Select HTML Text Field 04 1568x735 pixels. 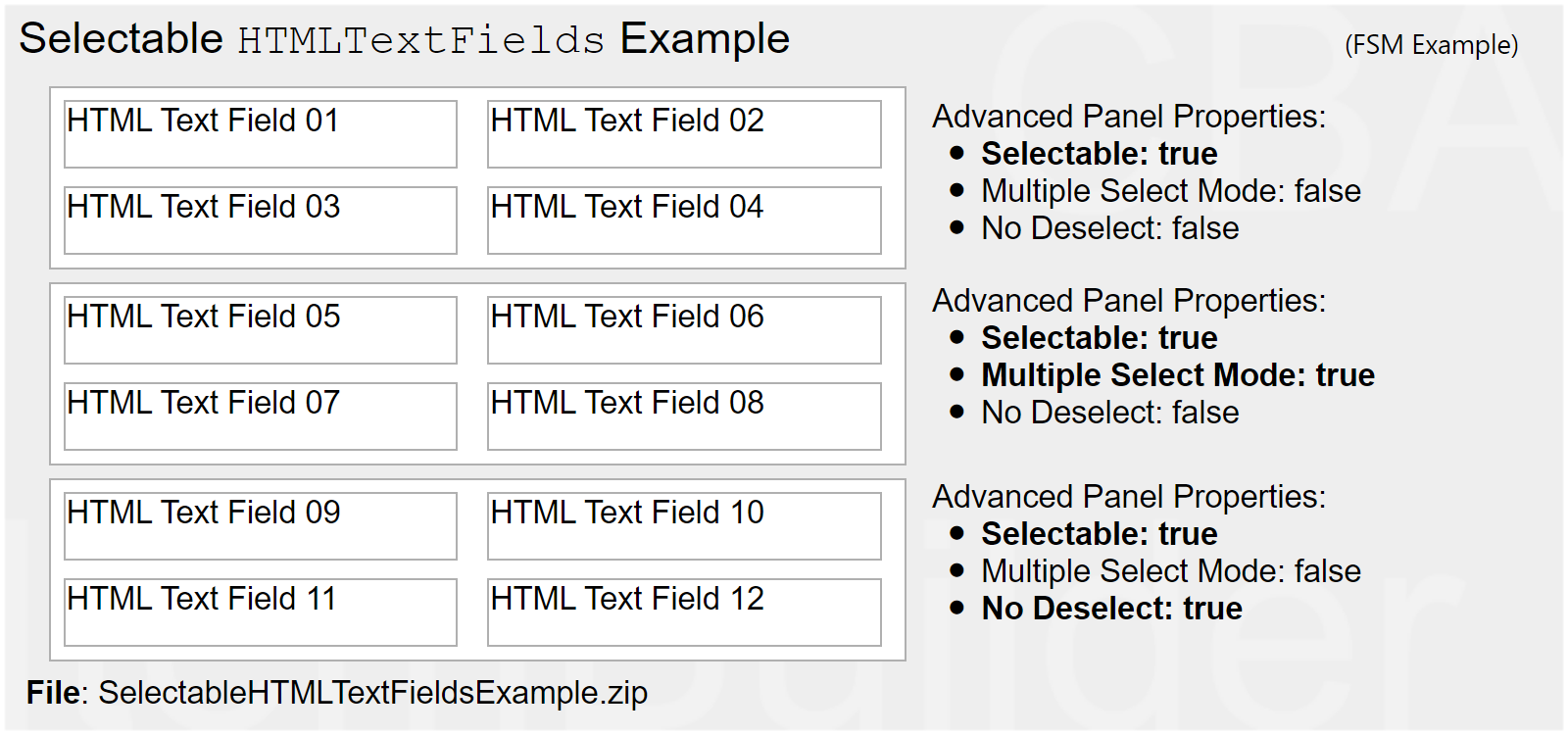point(684,220)
